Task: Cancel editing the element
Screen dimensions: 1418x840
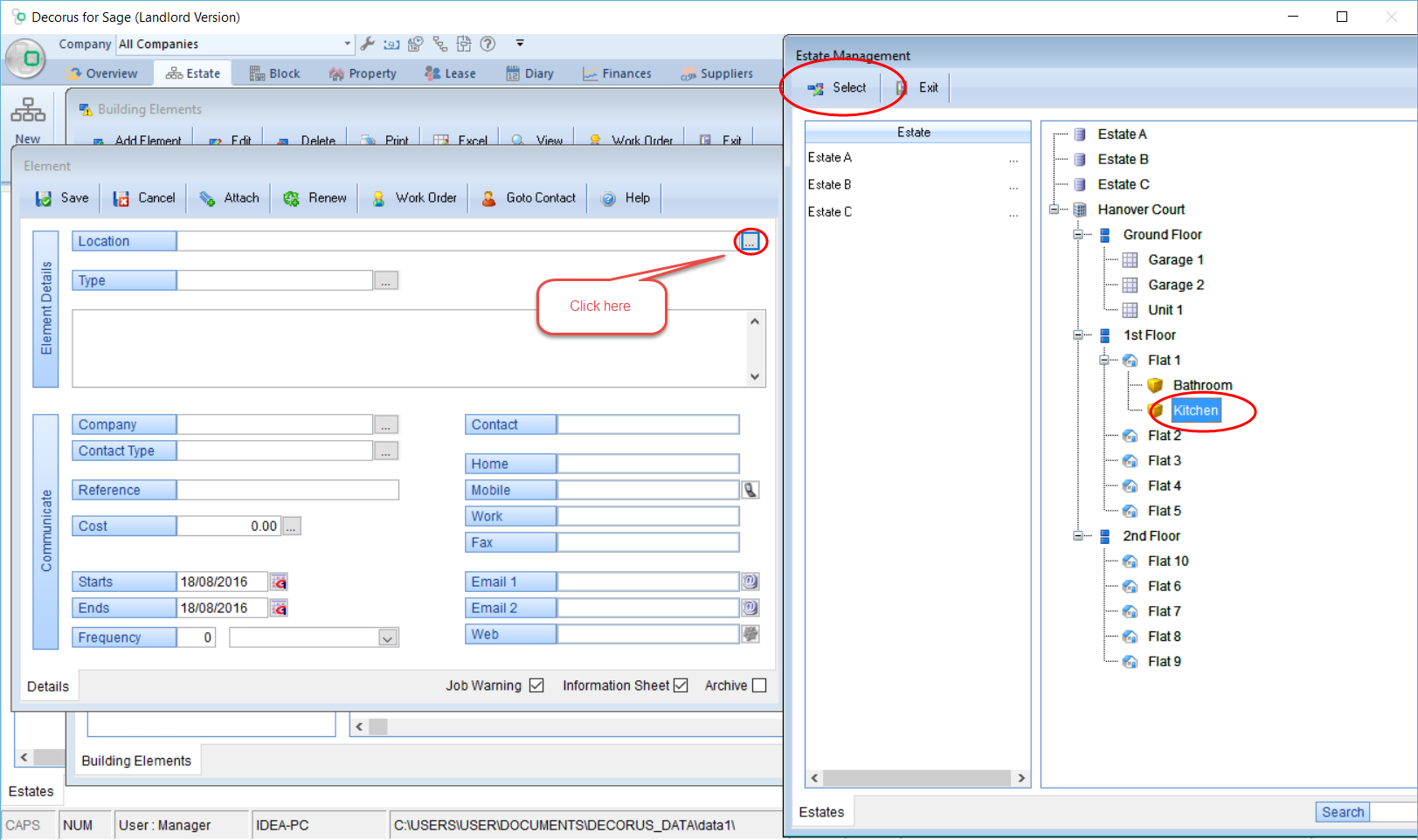Action: 144,198
